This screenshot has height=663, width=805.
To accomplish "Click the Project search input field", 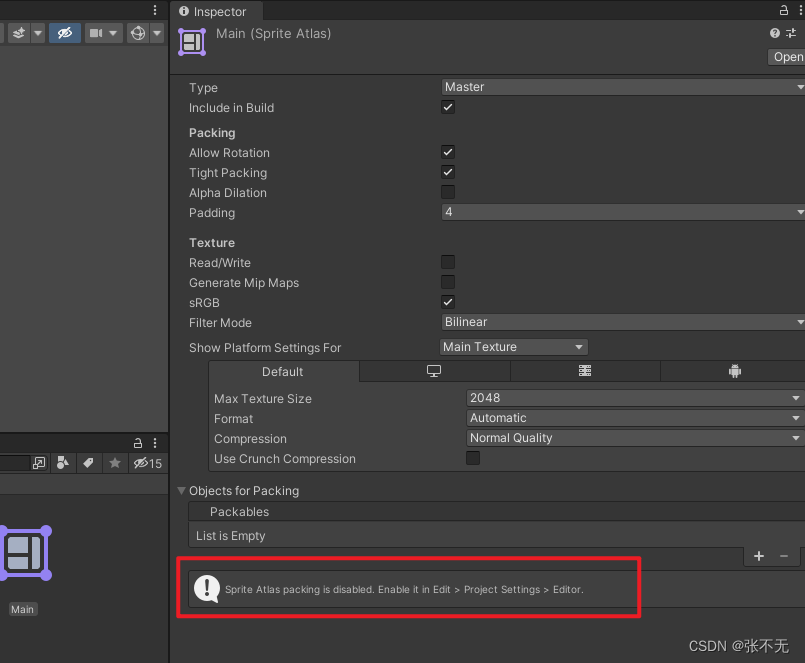I will pyautogui.click(x=15, y=463).
